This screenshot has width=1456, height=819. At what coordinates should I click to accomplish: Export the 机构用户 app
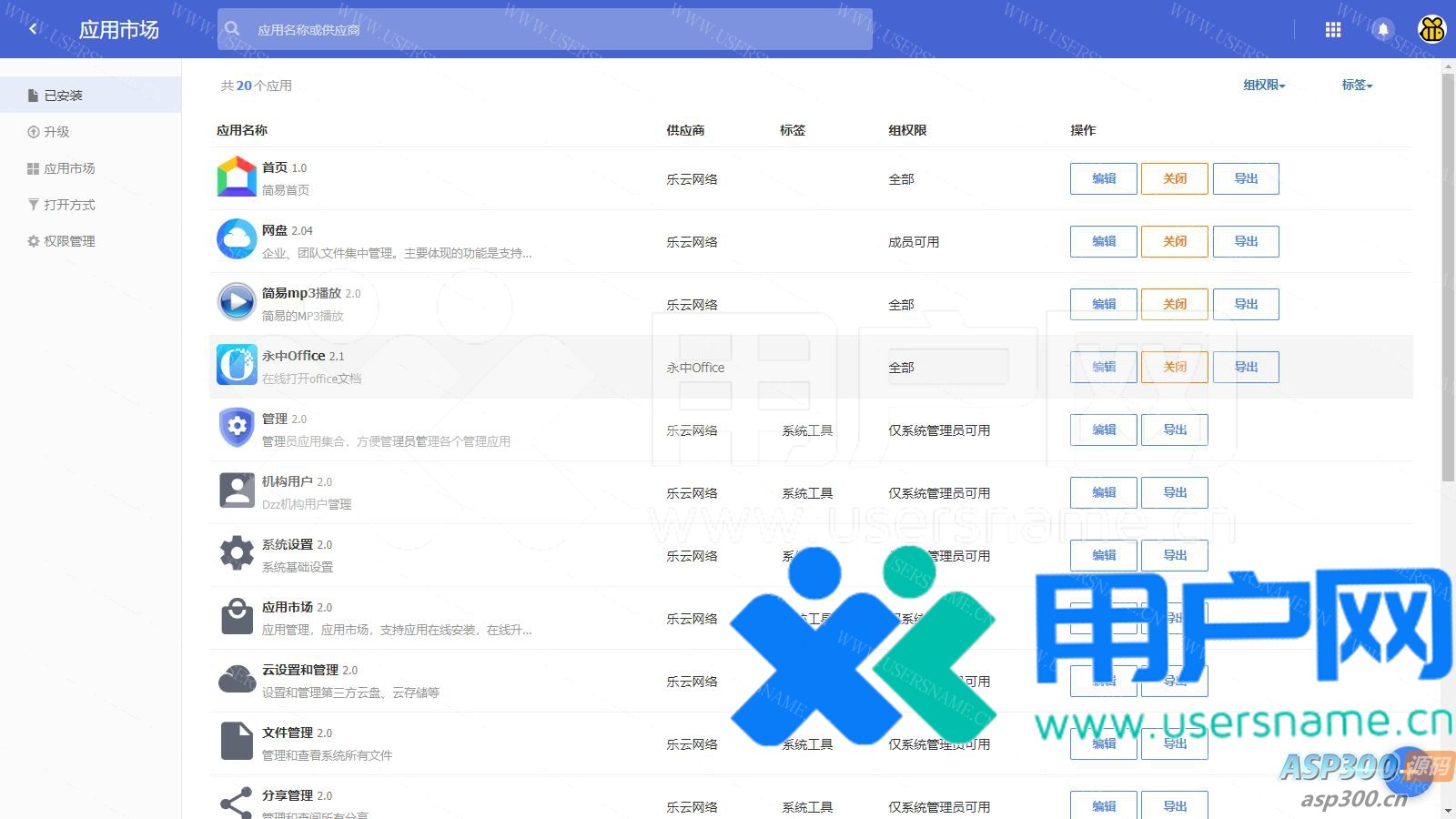click(1175, 492)
